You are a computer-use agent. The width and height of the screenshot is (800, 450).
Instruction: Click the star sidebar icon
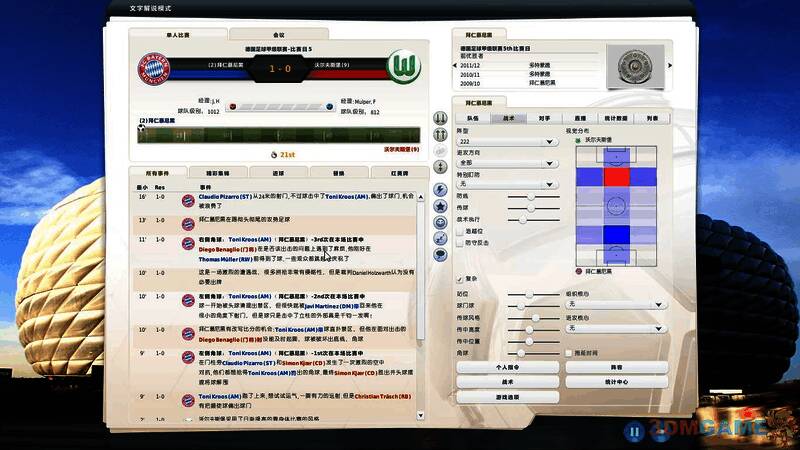439,204
